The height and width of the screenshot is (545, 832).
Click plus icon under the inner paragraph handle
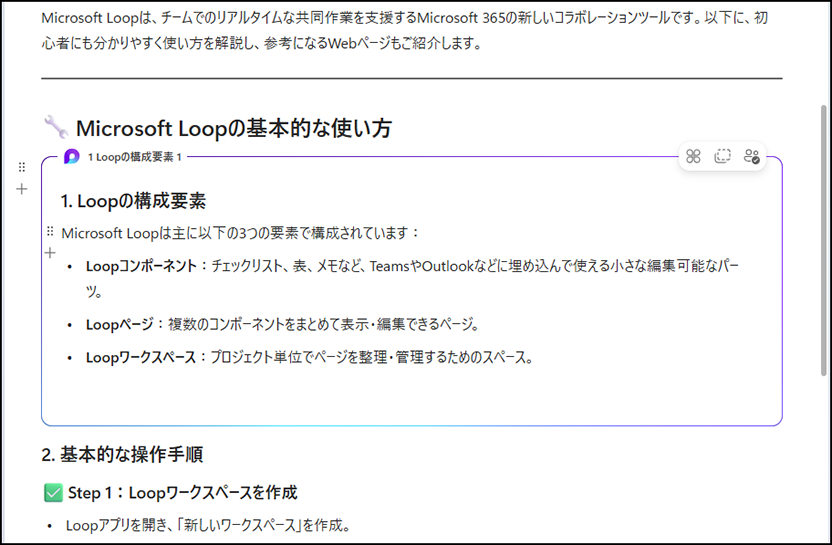(x=50, y=253)
